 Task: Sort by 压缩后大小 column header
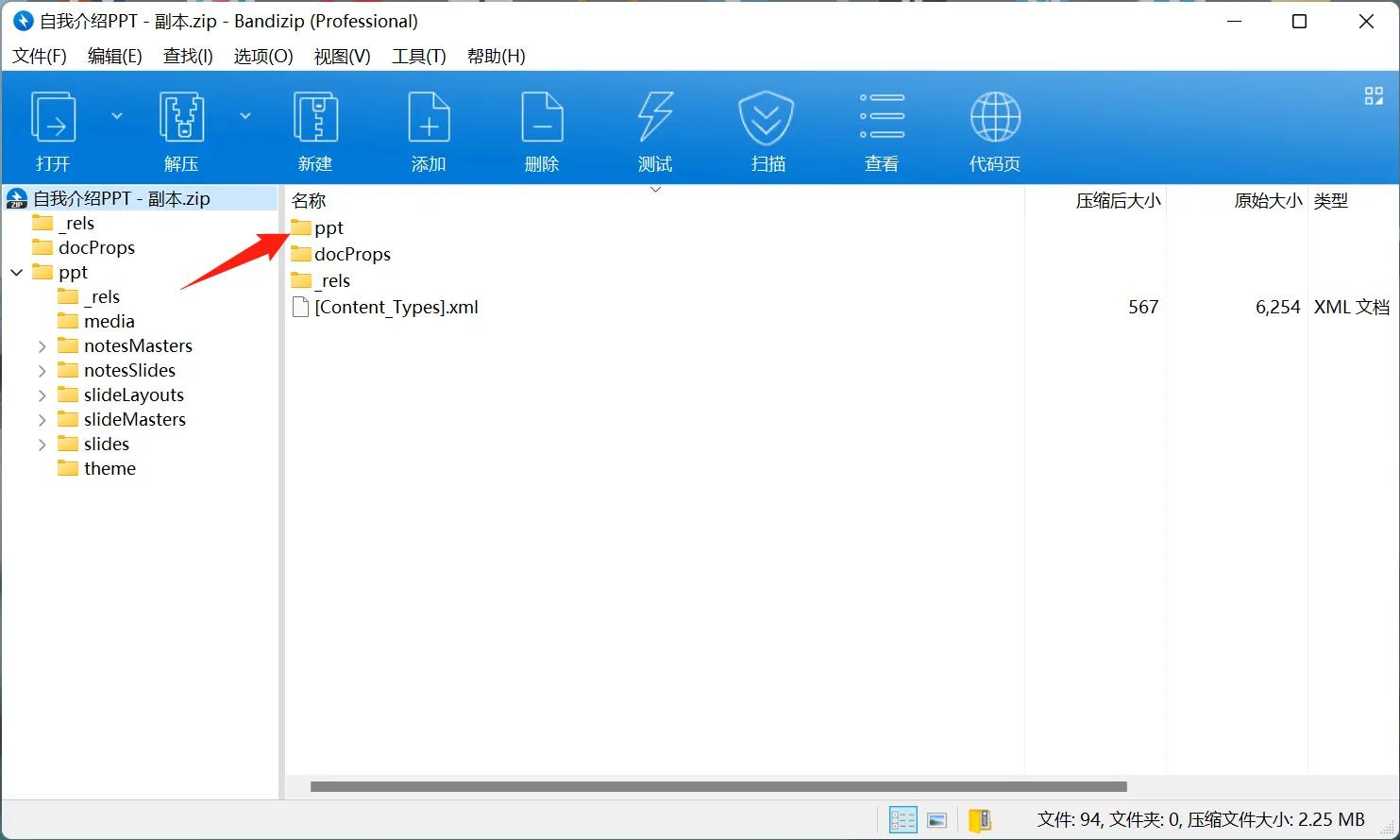[1118, 201]
